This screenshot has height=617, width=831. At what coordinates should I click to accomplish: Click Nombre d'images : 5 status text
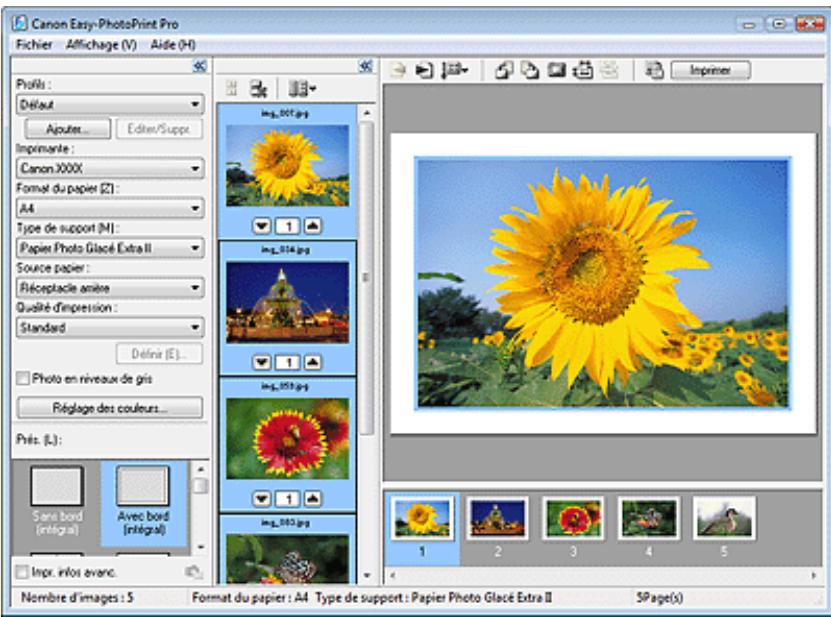[77, 598]
